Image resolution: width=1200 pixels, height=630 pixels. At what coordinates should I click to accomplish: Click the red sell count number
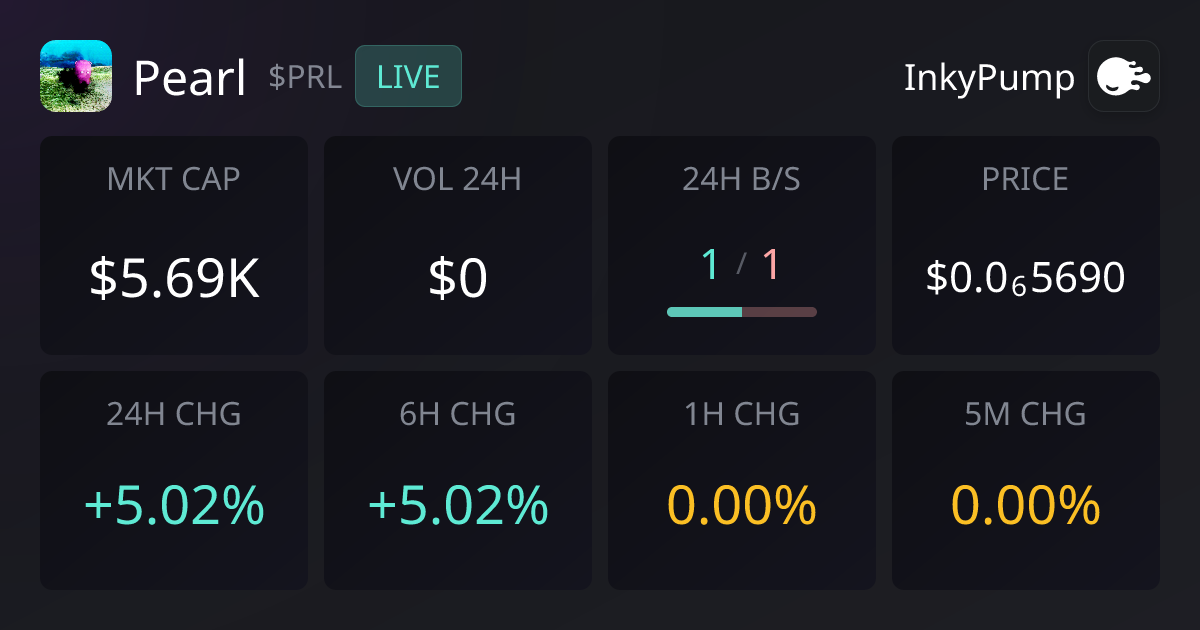click(x=770, y=265)
